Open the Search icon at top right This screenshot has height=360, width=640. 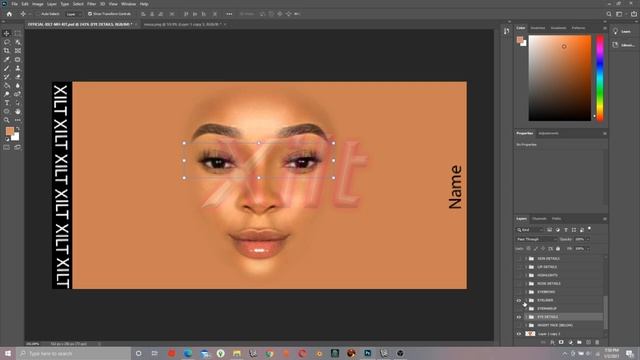click(609, 14)
